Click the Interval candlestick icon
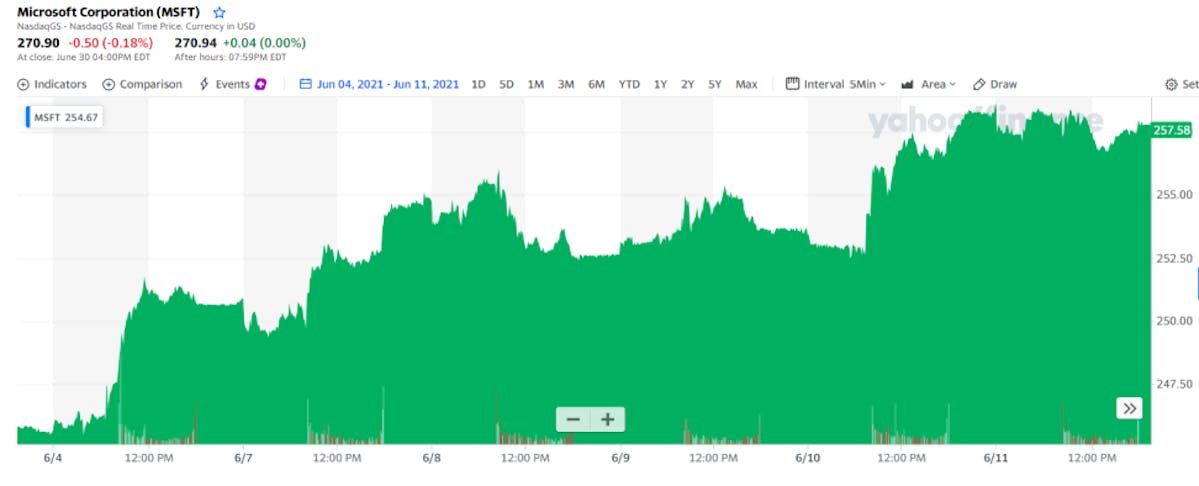 (x=792, y=83)
